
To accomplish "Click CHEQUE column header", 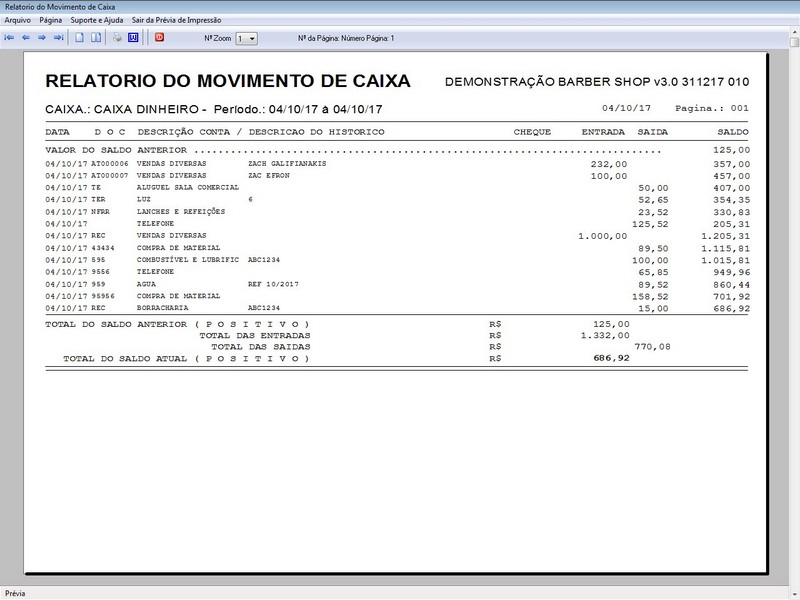I will point(532,132).
